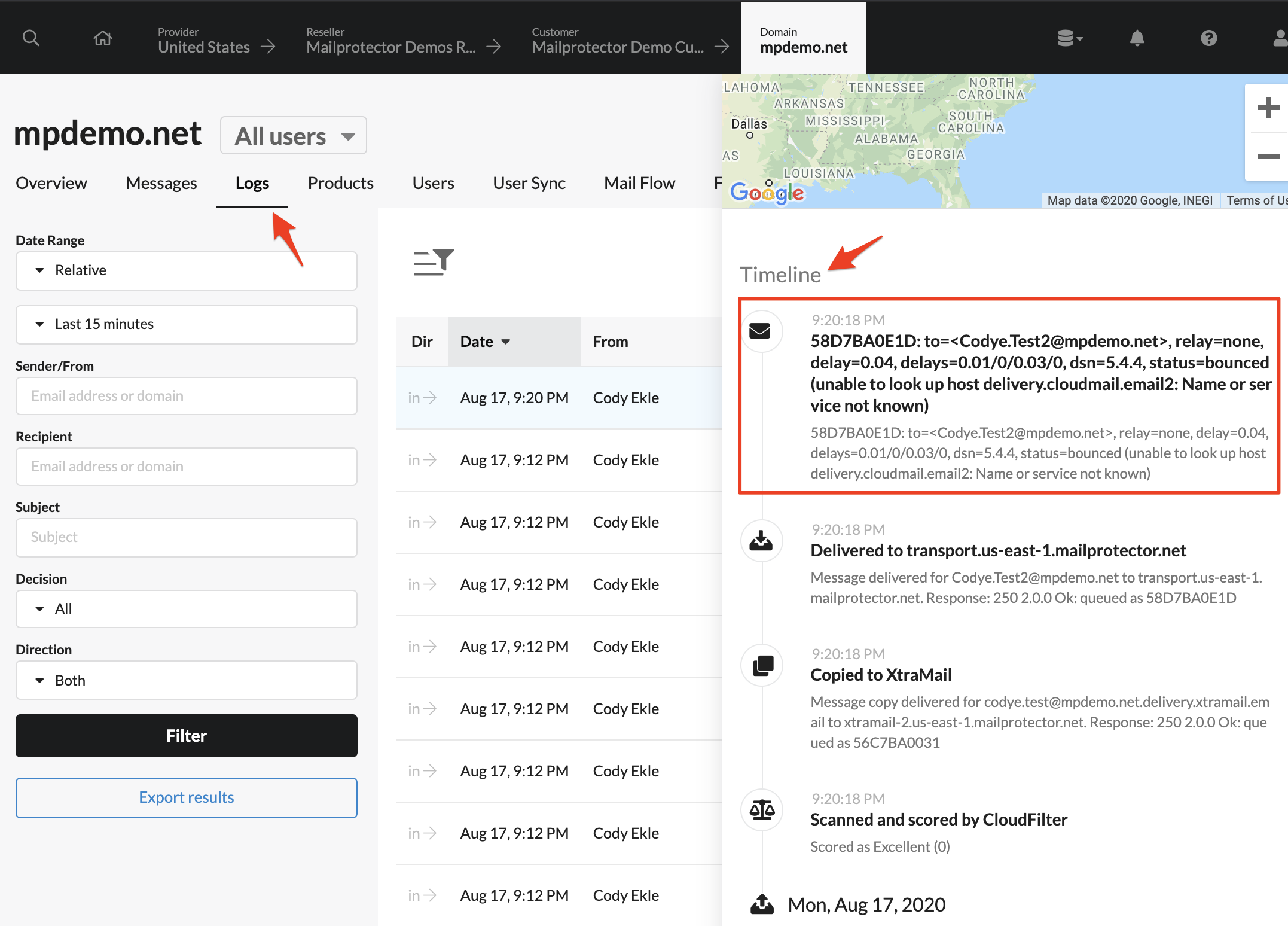The image size is (1288, 926).
Task: Click the Delivered to transport inbox icon
Action: click(x=761, y=541)
